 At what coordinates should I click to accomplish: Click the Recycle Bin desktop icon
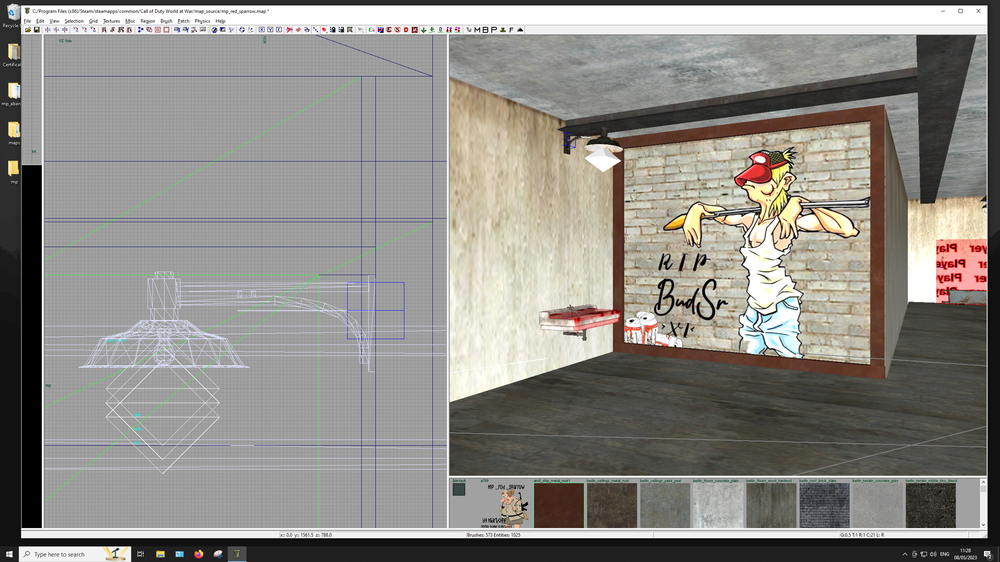coord(12,16)
